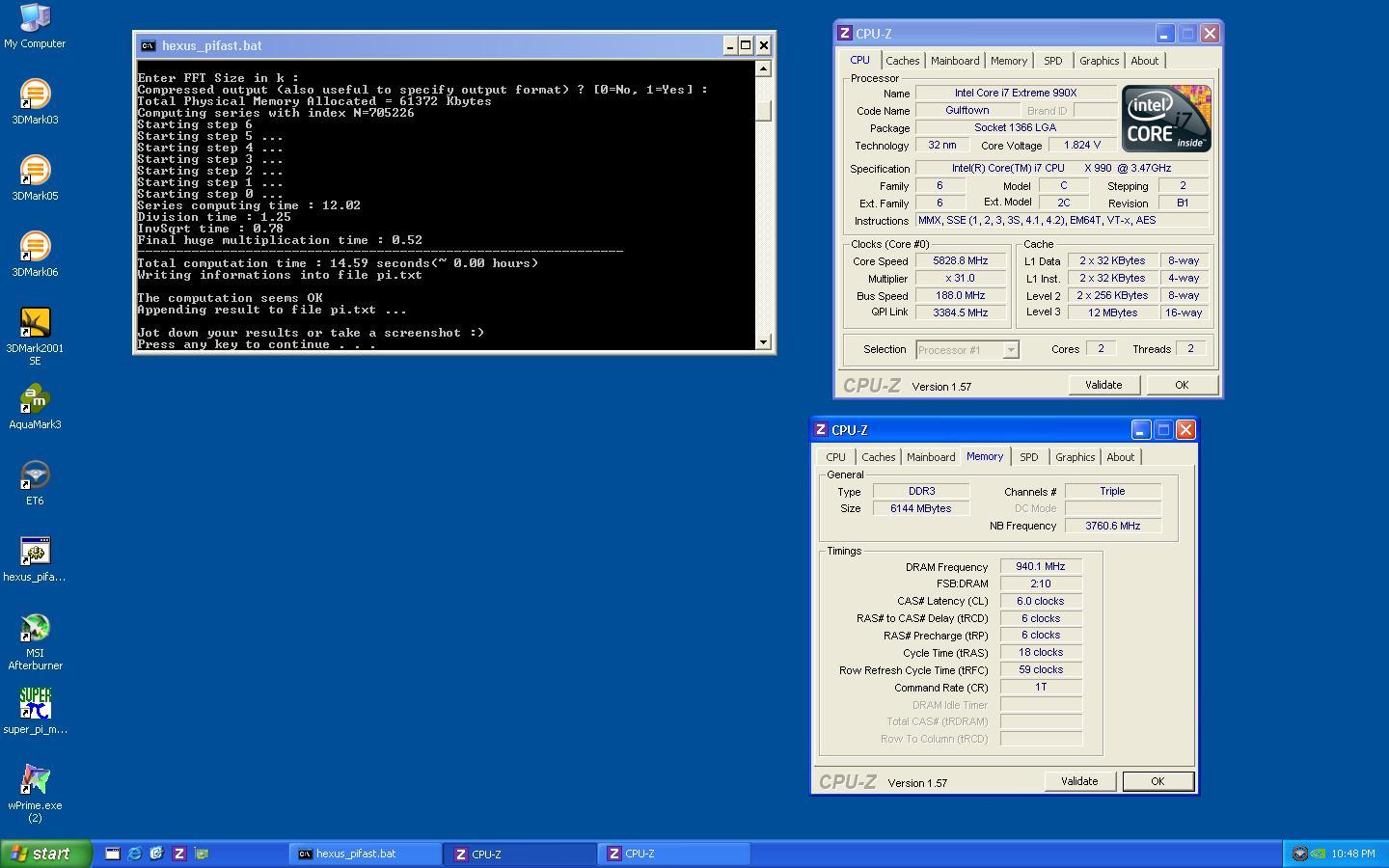Image resolution: width=1389 pixels, height=868 pixels.
Task: Switch to Graphics tab in lower CPU-Z window
Action: point(1076,457)
